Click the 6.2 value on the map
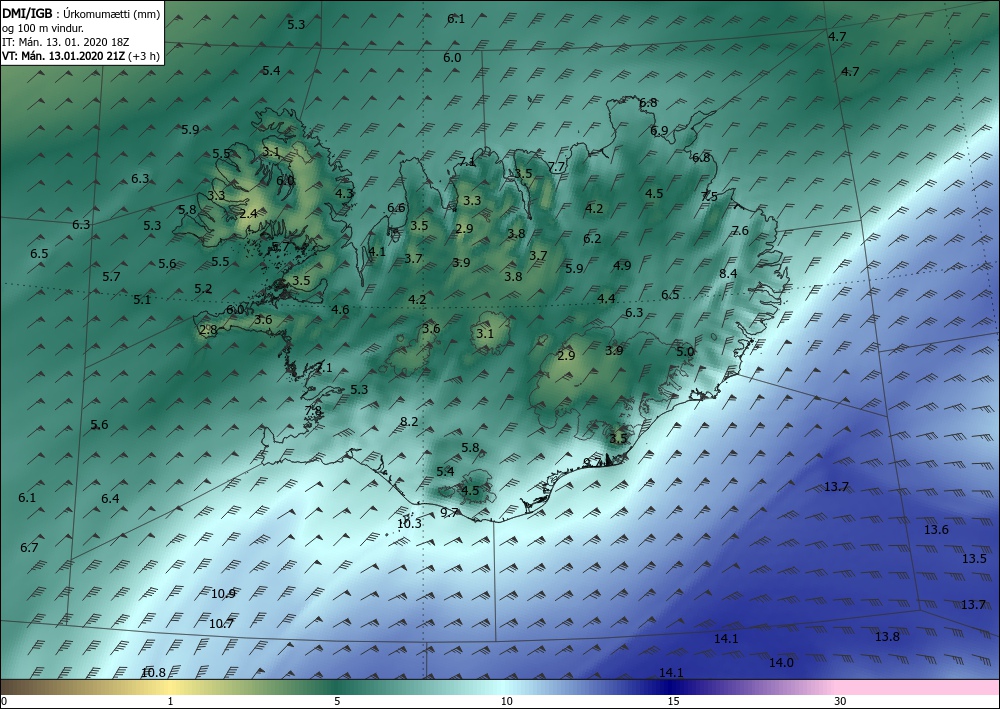The height and width of the screenshot is (709, 1000). tap(592, 239)
